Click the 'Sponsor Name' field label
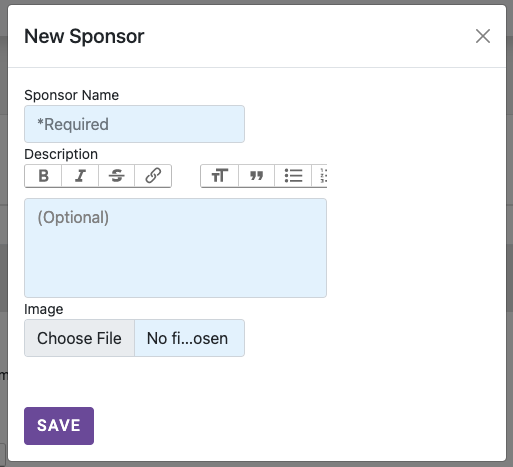 click(71, 95)
